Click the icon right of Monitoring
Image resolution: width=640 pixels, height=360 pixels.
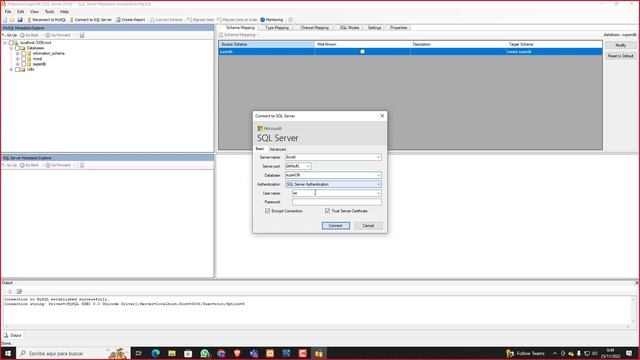[x=291, y=20]
